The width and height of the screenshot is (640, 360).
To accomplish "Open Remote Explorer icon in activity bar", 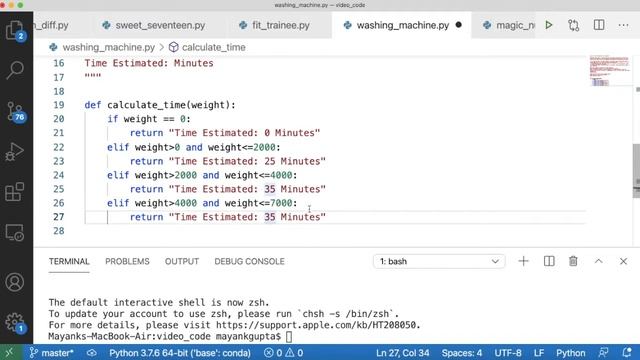I will tap(15, 233).
